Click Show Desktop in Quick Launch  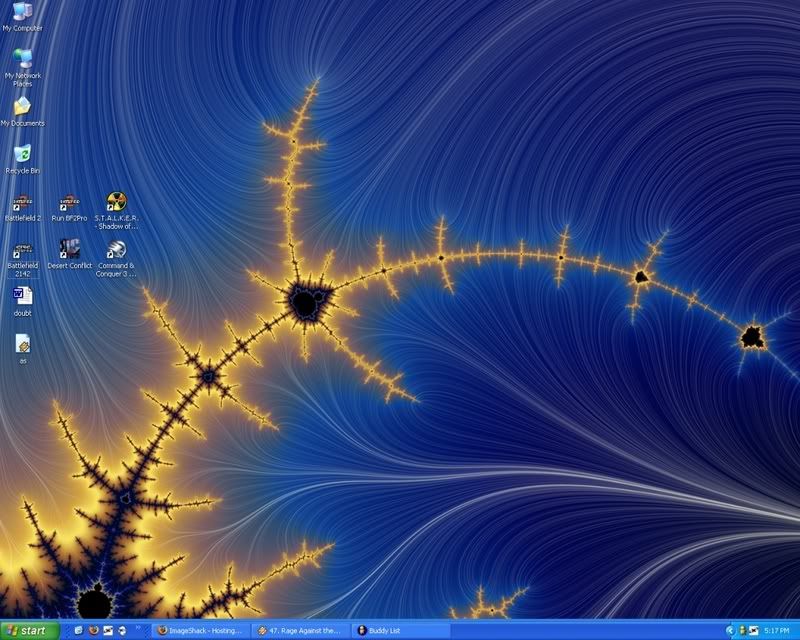click(x=78, y=630)
